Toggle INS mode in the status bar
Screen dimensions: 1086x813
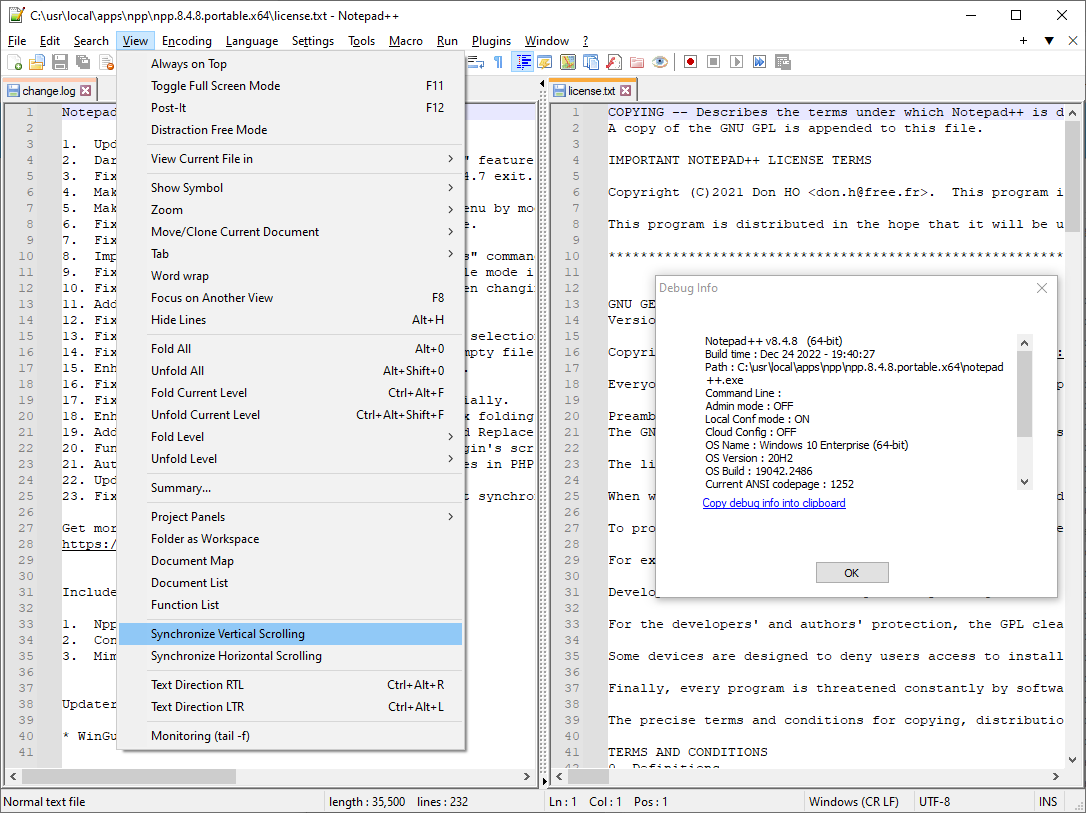click(x=1047, y=802)
